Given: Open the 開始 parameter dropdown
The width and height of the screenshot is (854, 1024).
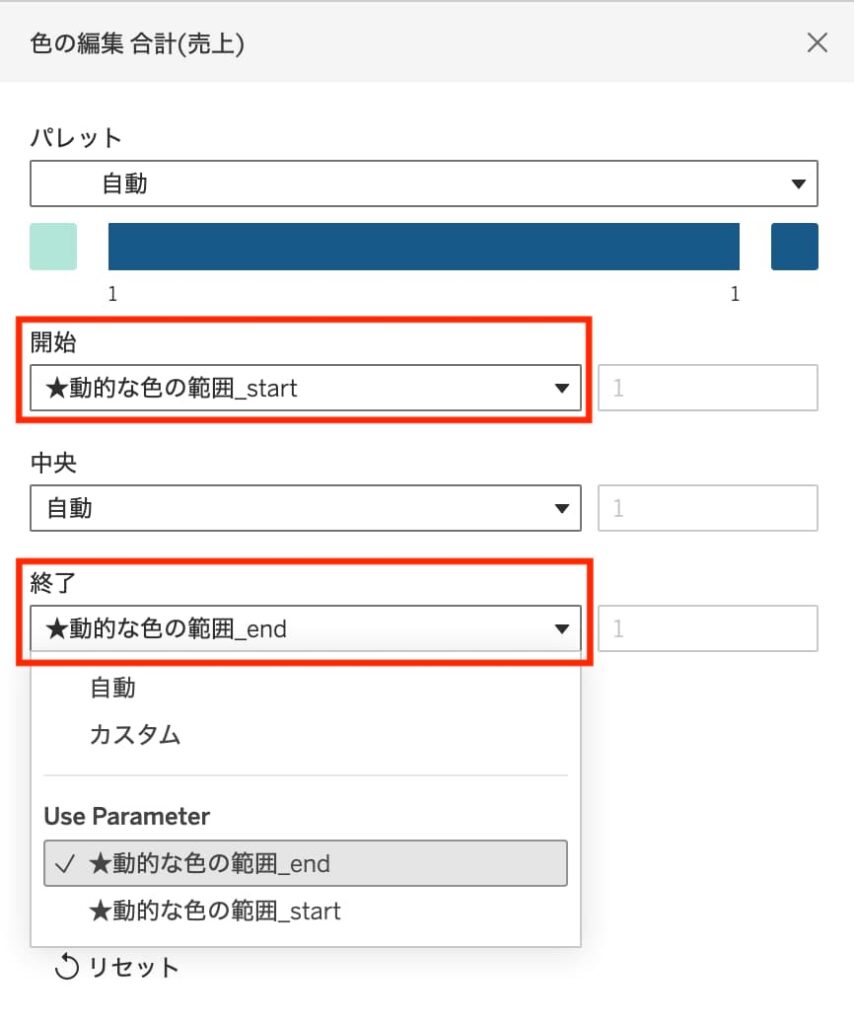Looking at the screenshot, I should [290, 388].
